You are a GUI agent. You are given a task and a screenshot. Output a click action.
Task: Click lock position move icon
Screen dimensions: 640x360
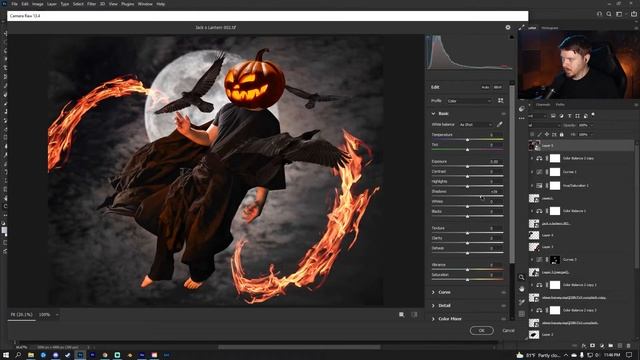[547, 134]
